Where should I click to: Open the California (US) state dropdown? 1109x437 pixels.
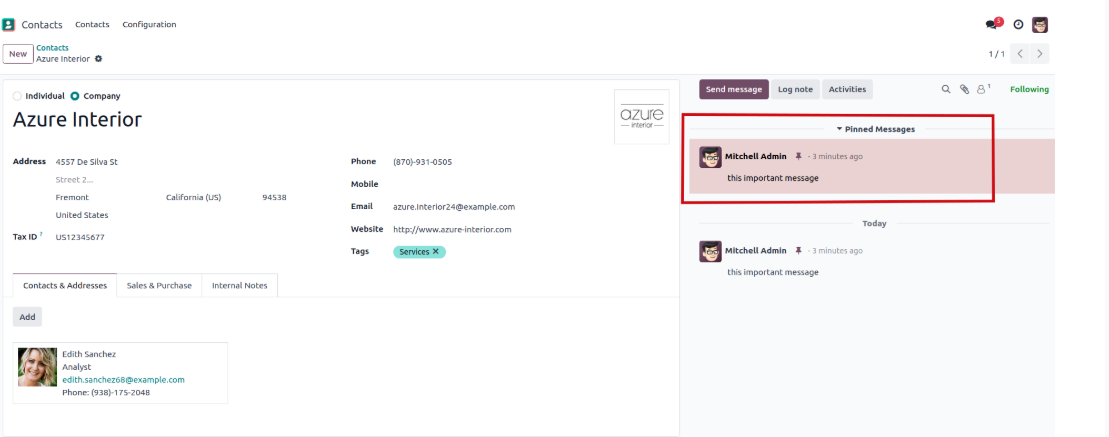click(193, 197)
